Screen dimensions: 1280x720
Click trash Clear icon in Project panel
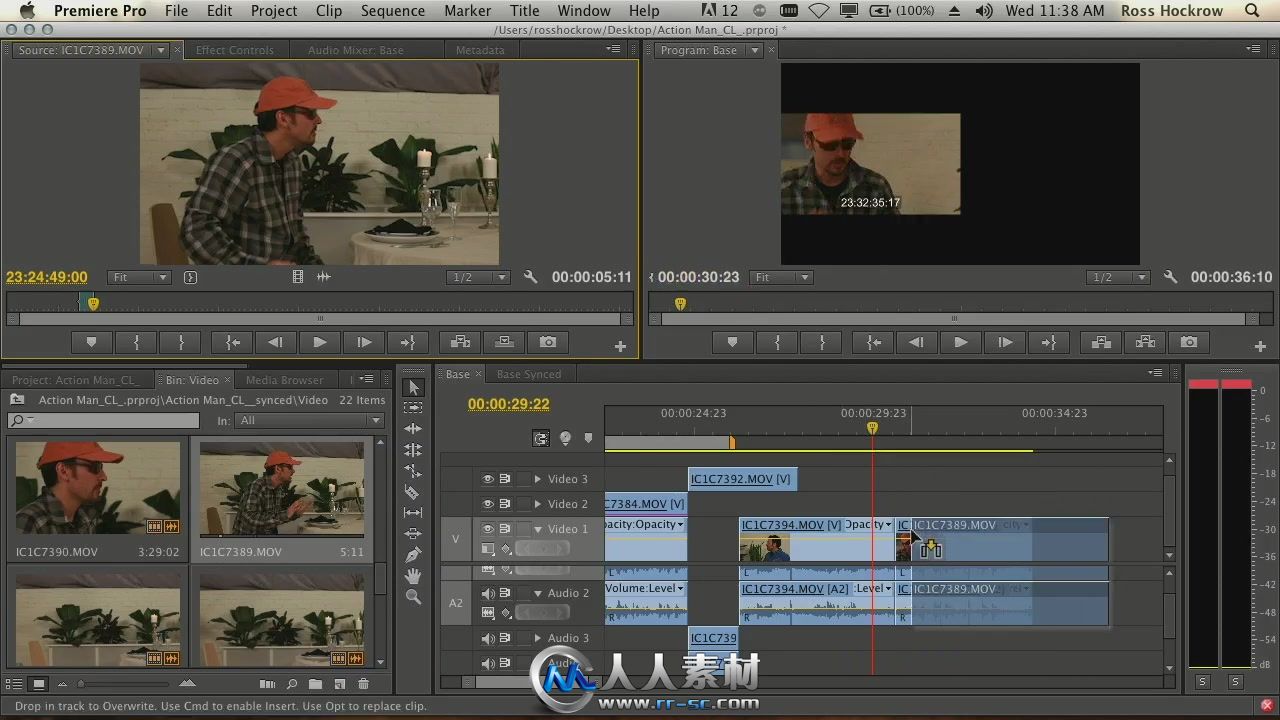(363, 684)
